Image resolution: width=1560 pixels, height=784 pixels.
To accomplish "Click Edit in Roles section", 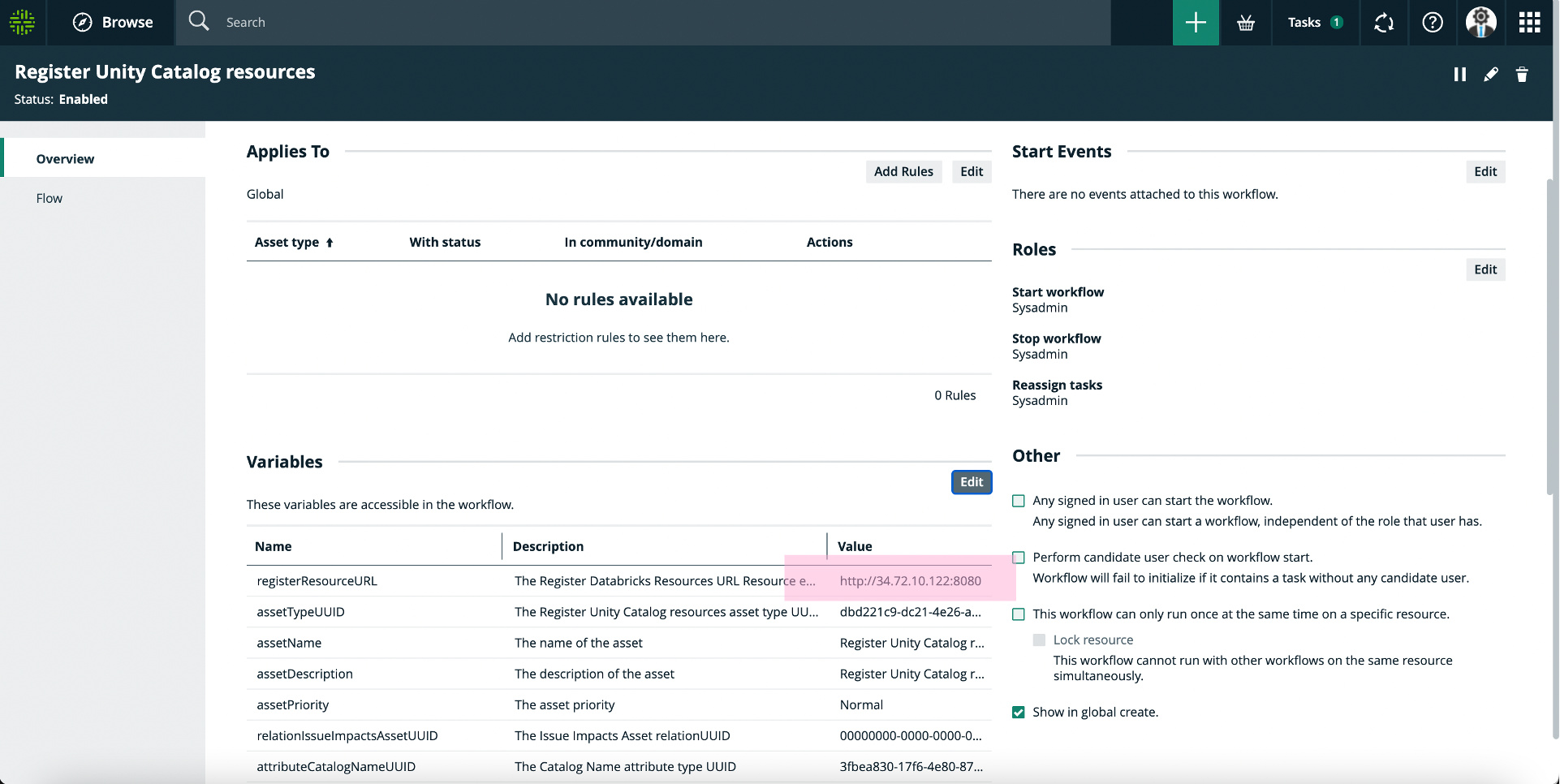I will (1485, 269).
